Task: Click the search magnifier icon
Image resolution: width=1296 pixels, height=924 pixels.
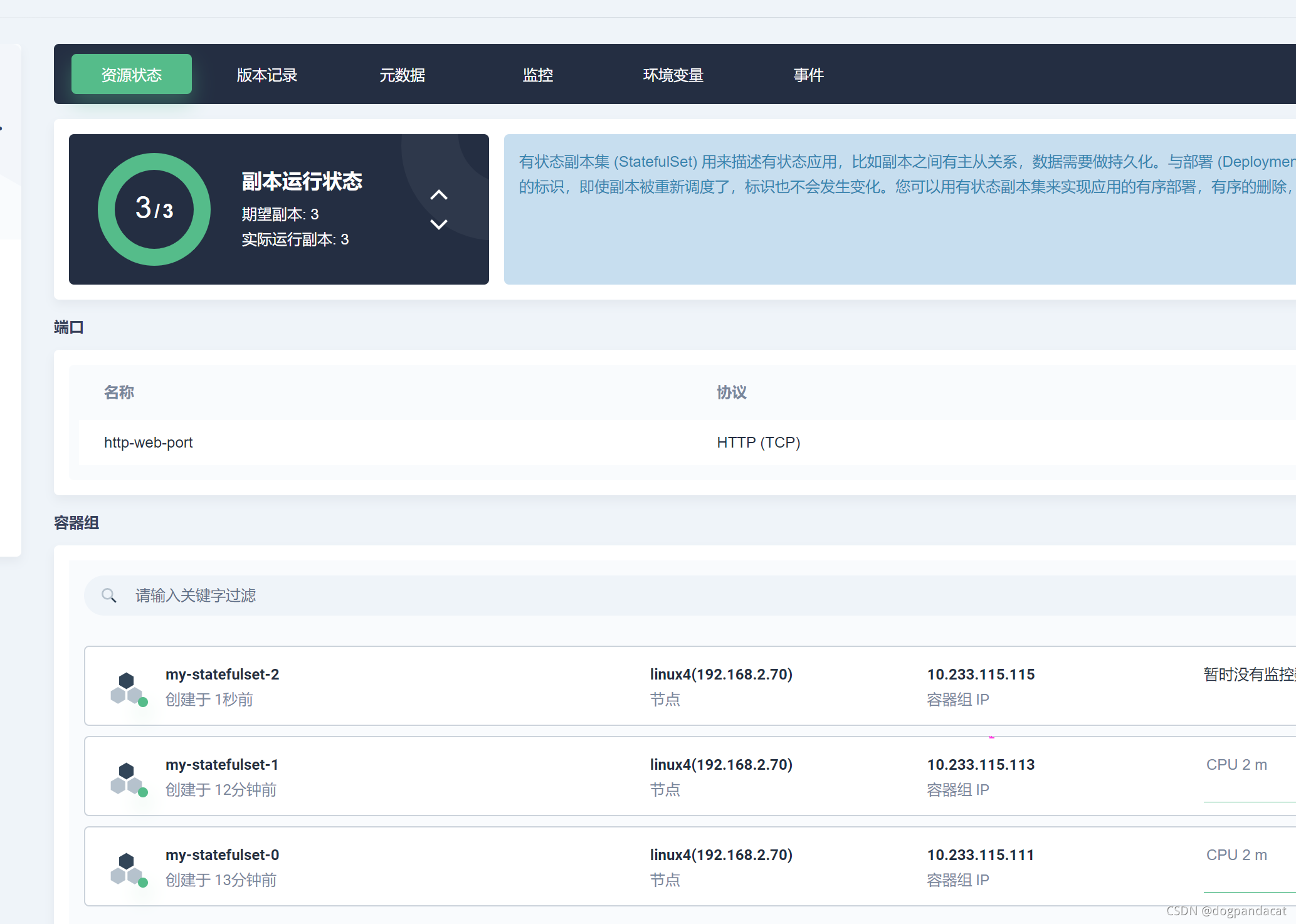Action: tap(109, 596)
